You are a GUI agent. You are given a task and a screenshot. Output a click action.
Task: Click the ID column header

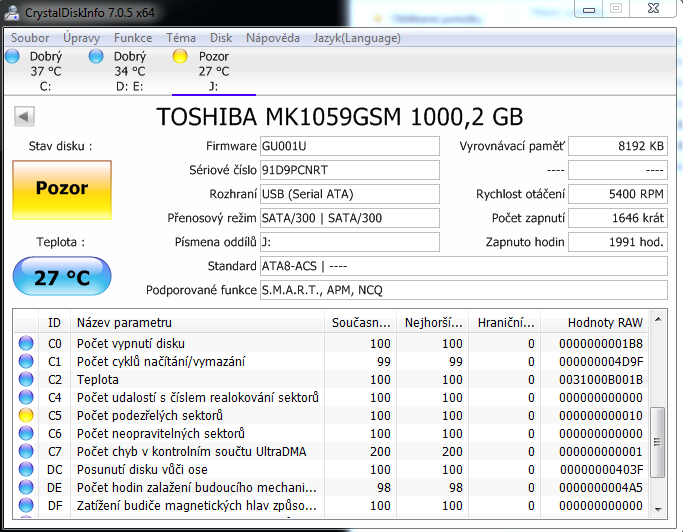(54, 322)
